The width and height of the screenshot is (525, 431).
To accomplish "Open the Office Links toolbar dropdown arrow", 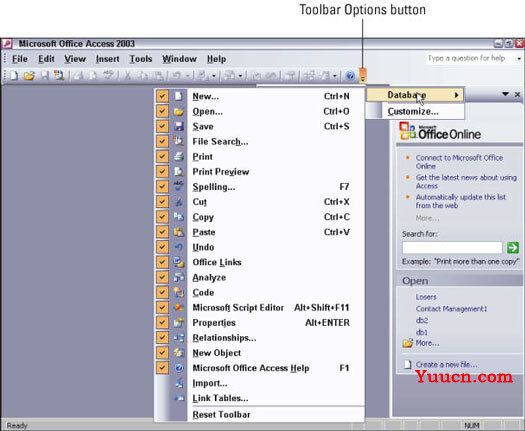I will (214, 76).
